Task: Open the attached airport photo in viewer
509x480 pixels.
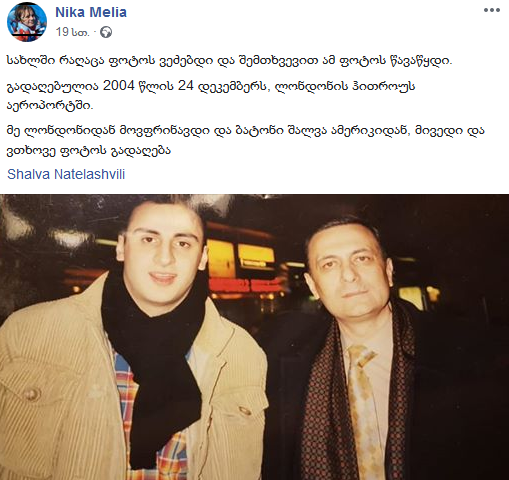Action: [x=254, y=337]
